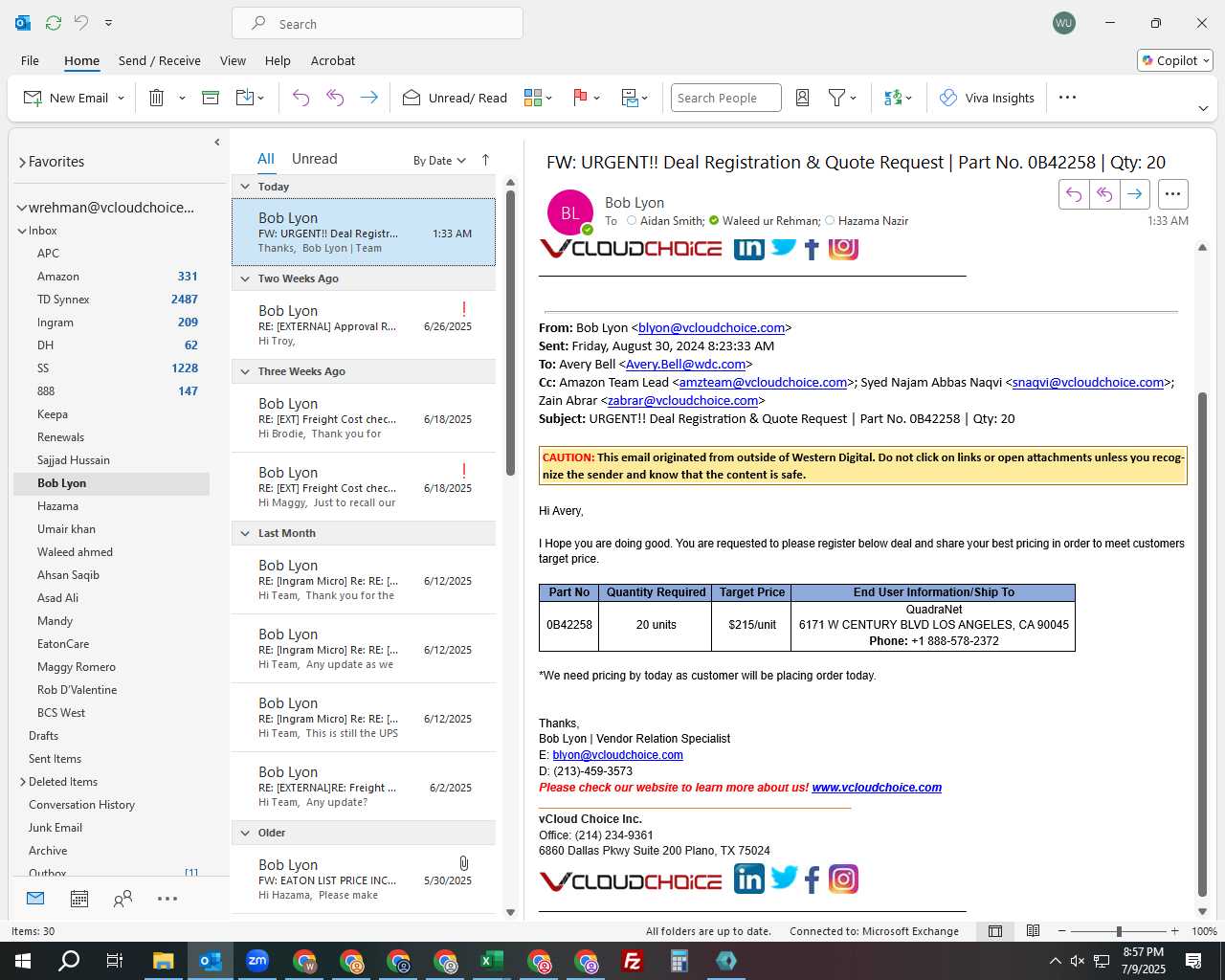Click blyon@vcloudchoice.com link in signature

[617, 755]
